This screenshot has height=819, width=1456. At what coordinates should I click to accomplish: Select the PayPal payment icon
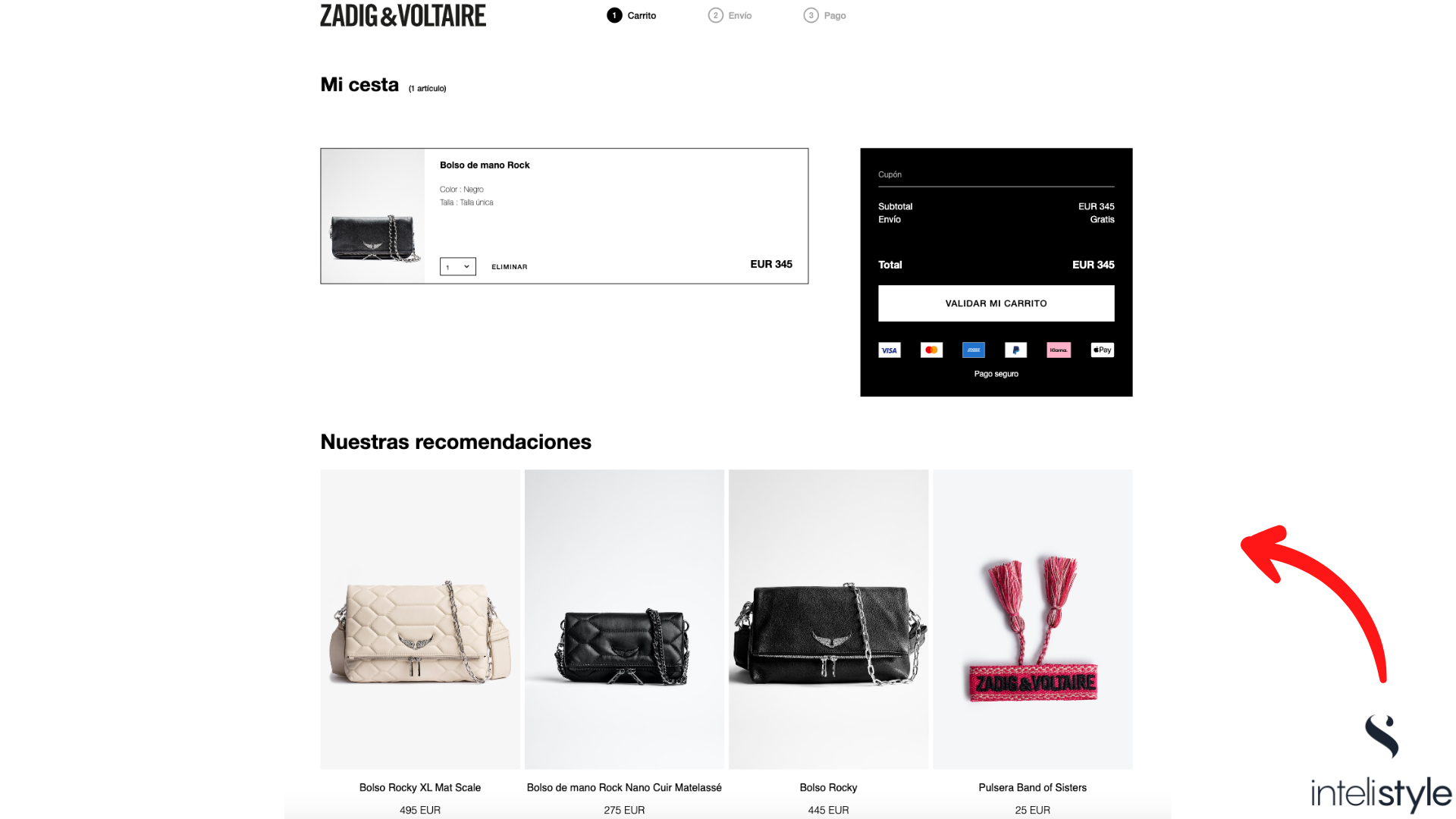pyautogui.click(x=1015, y=350)
